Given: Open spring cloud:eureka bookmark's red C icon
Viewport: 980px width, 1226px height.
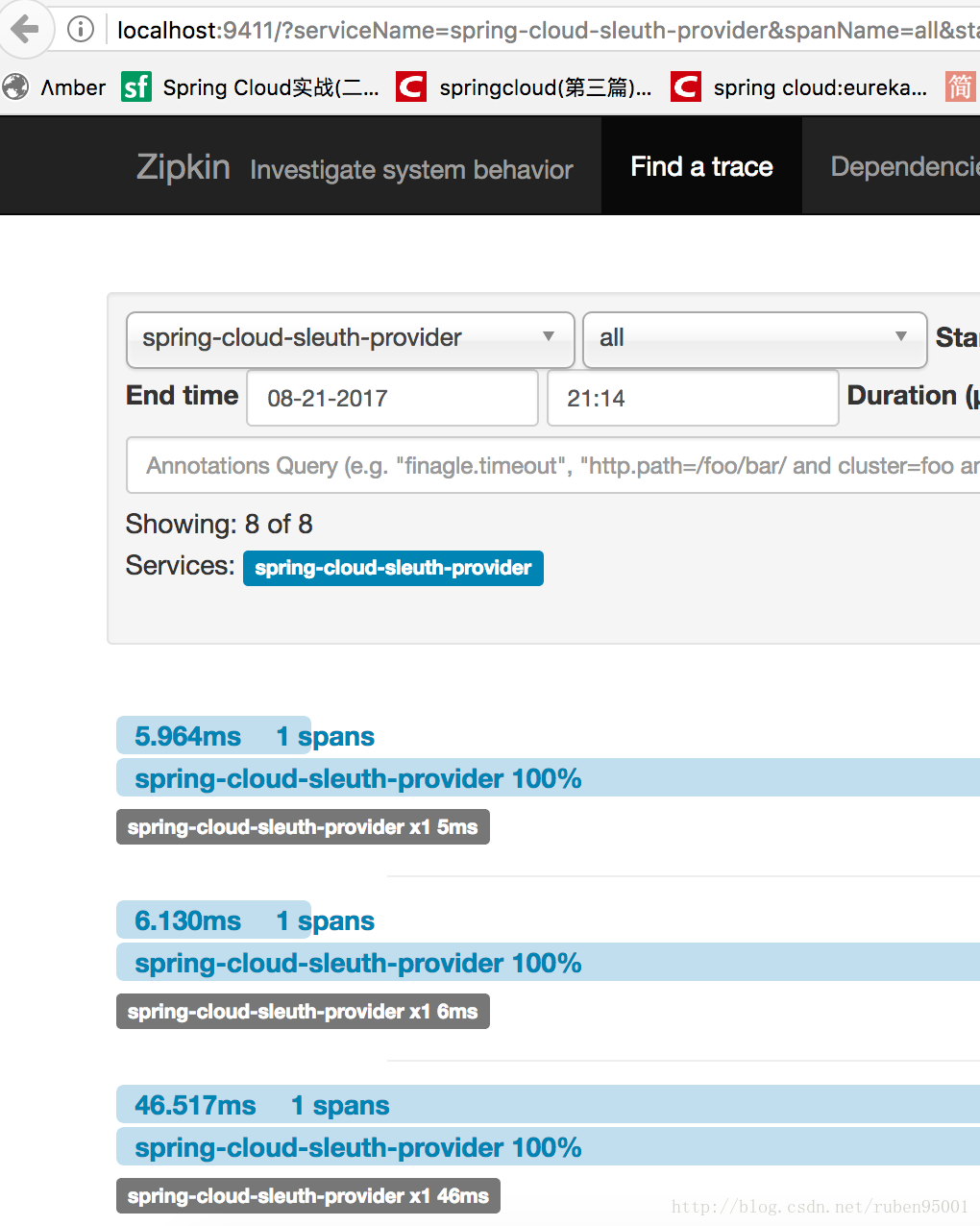Looking at the screenshot, I should click(686, 87).
